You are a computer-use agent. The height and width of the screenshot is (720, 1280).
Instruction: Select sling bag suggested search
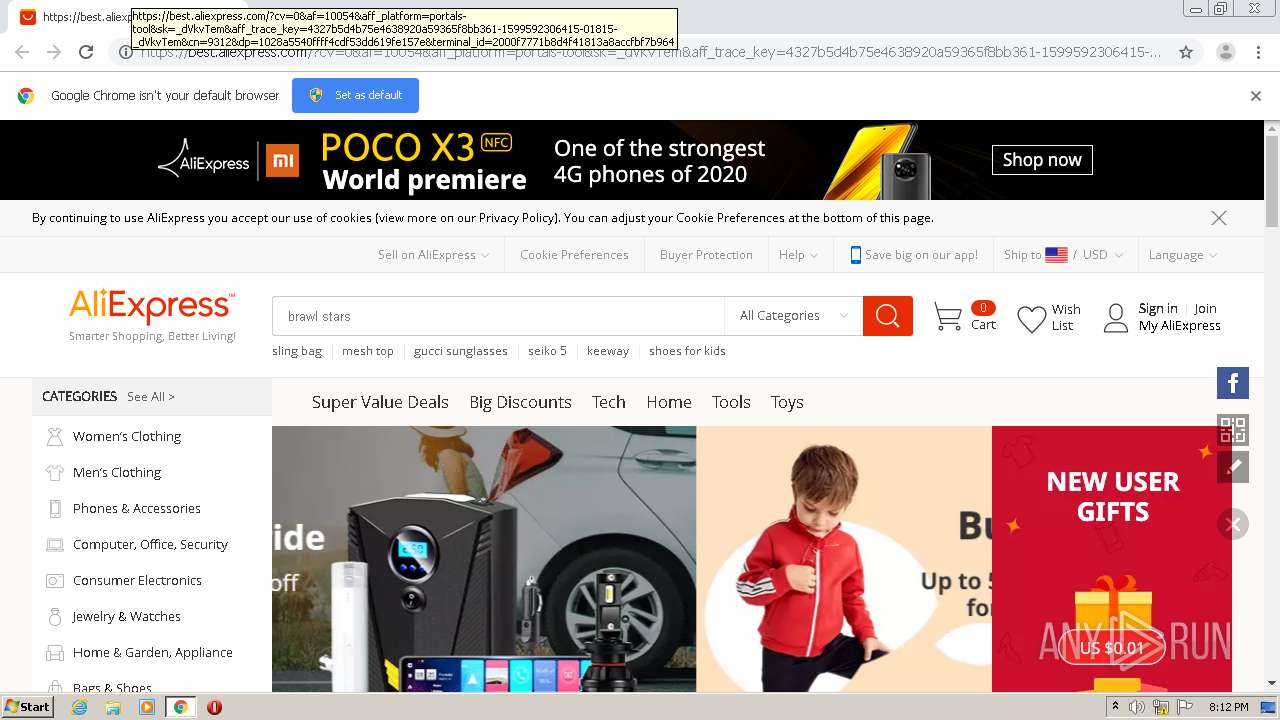click(297, 351)
